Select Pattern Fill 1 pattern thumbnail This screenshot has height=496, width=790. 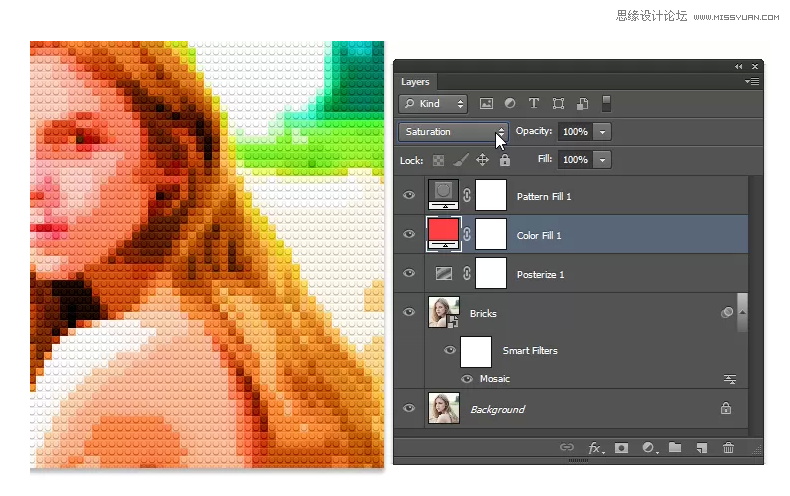click(443, 195)
